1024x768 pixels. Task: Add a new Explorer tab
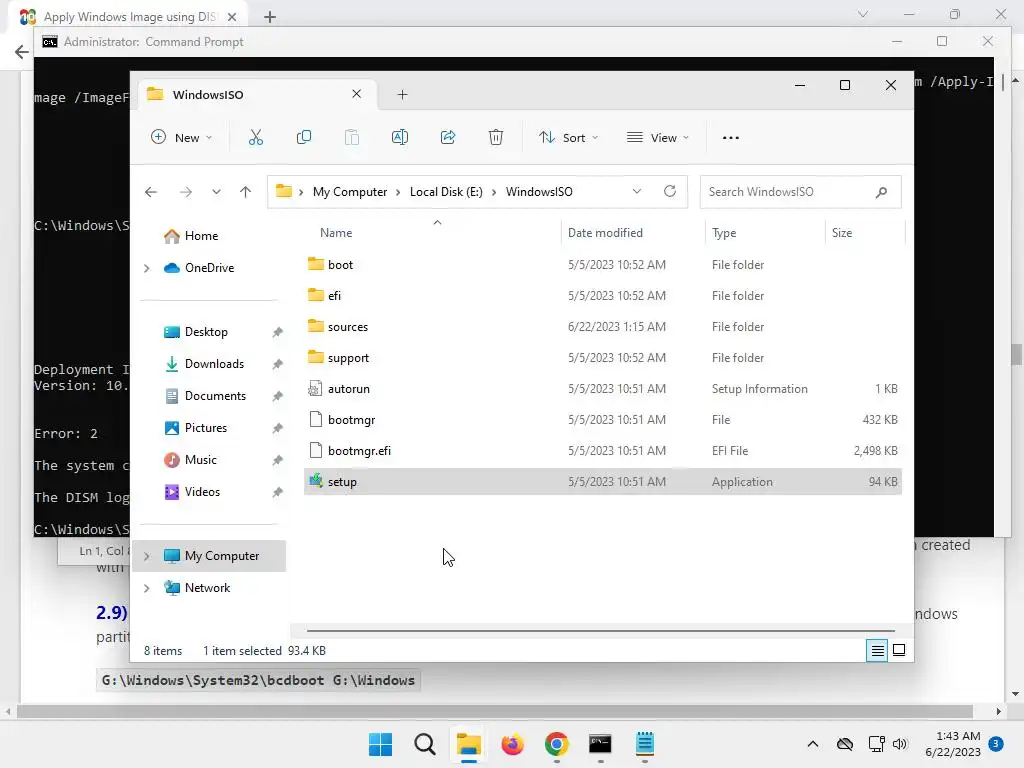coord(402,95)
